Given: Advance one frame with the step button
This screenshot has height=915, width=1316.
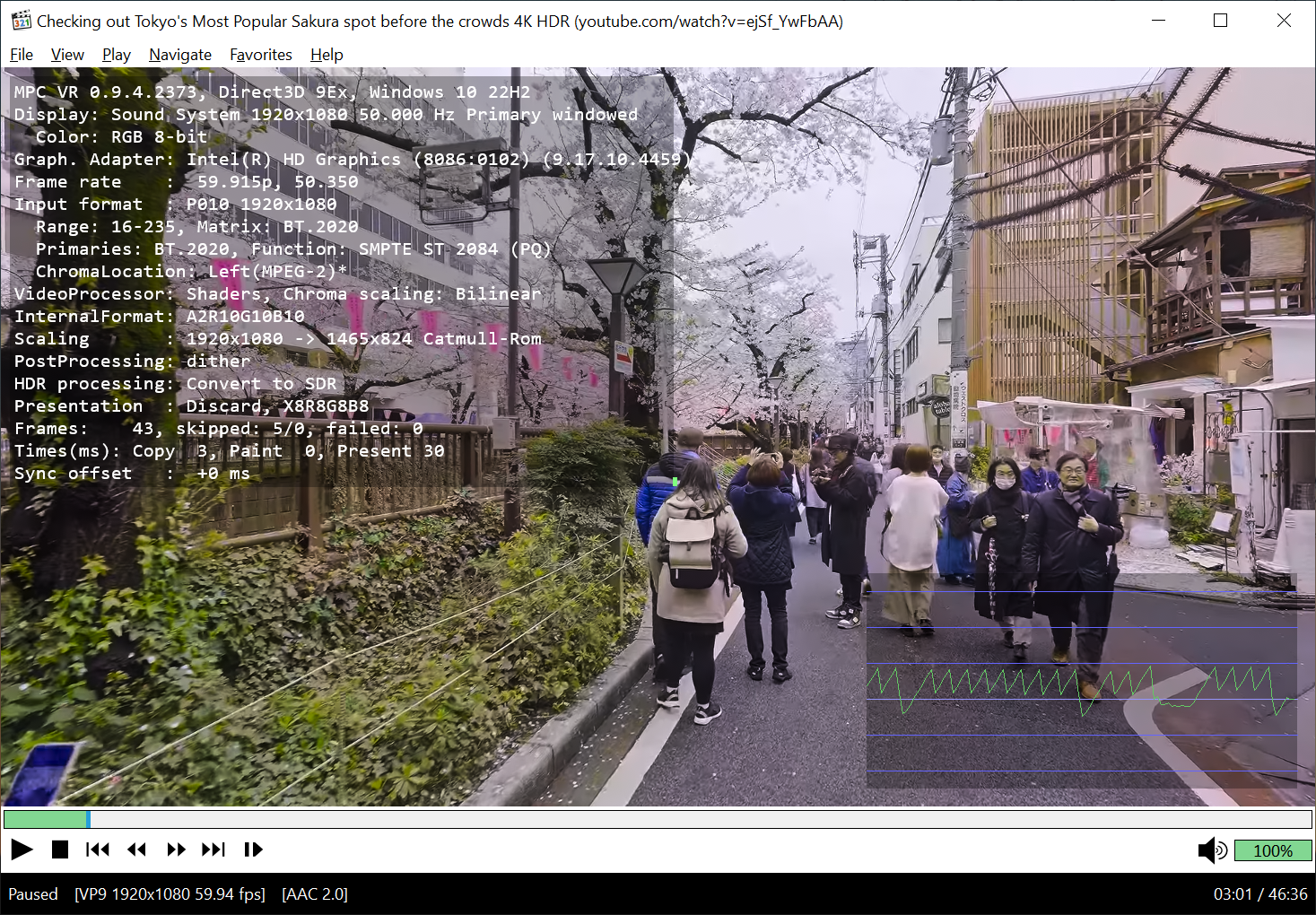Looking at the screenshot, I should click(253, 850).
